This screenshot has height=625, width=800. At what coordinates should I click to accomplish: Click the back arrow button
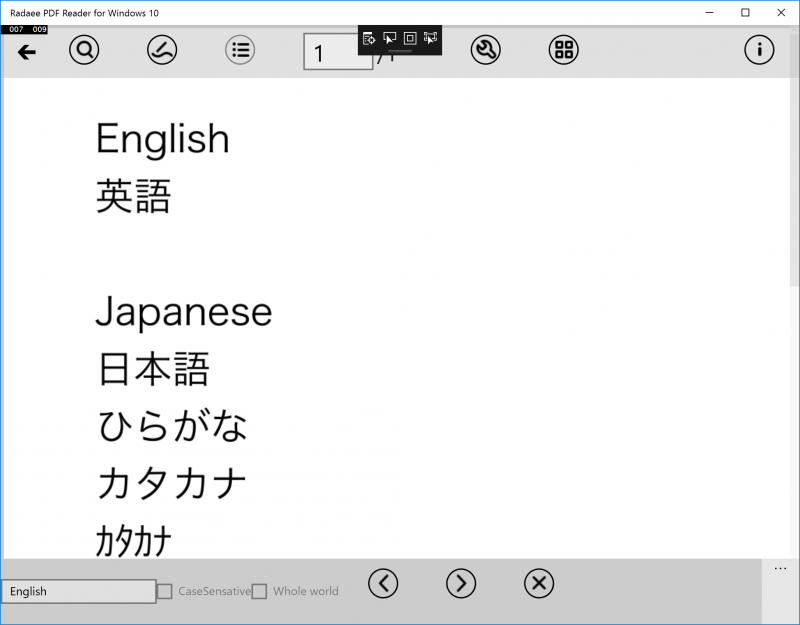(x=27, y=52)
